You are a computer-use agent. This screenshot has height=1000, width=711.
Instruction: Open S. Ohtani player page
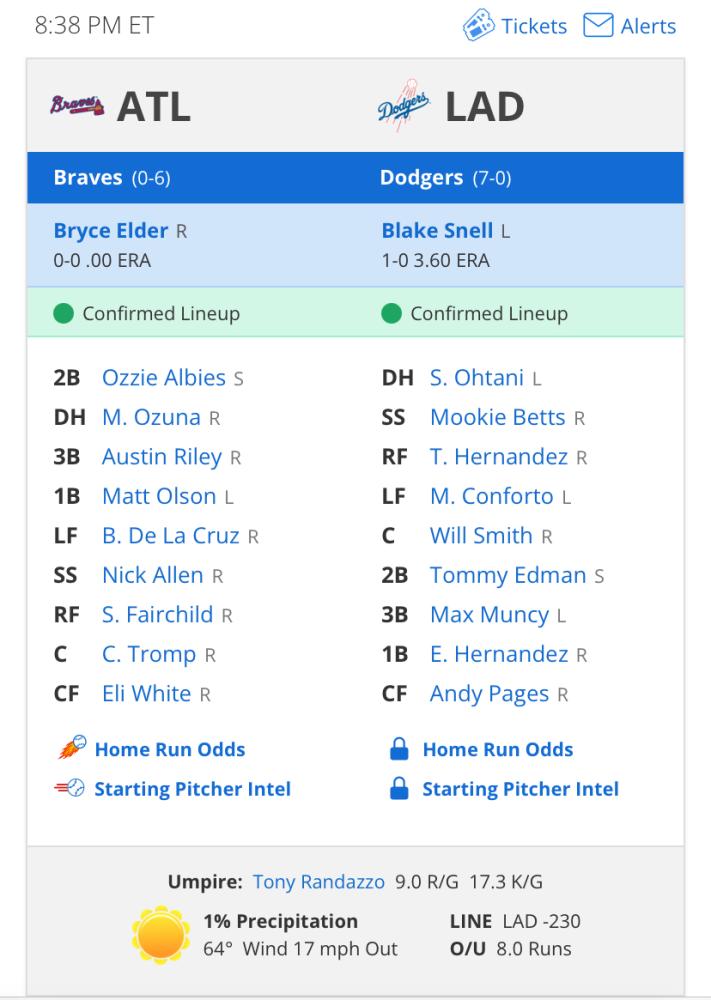[477, 378]
